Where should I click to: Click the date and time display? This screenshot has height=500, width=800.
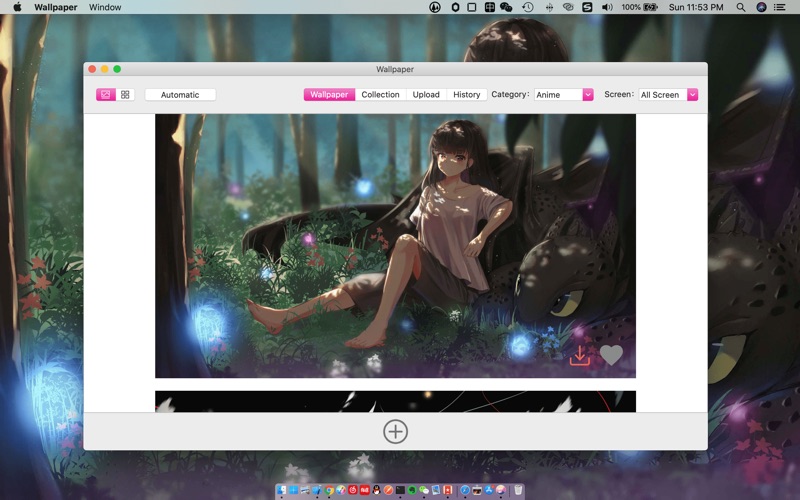click(696, 7)
